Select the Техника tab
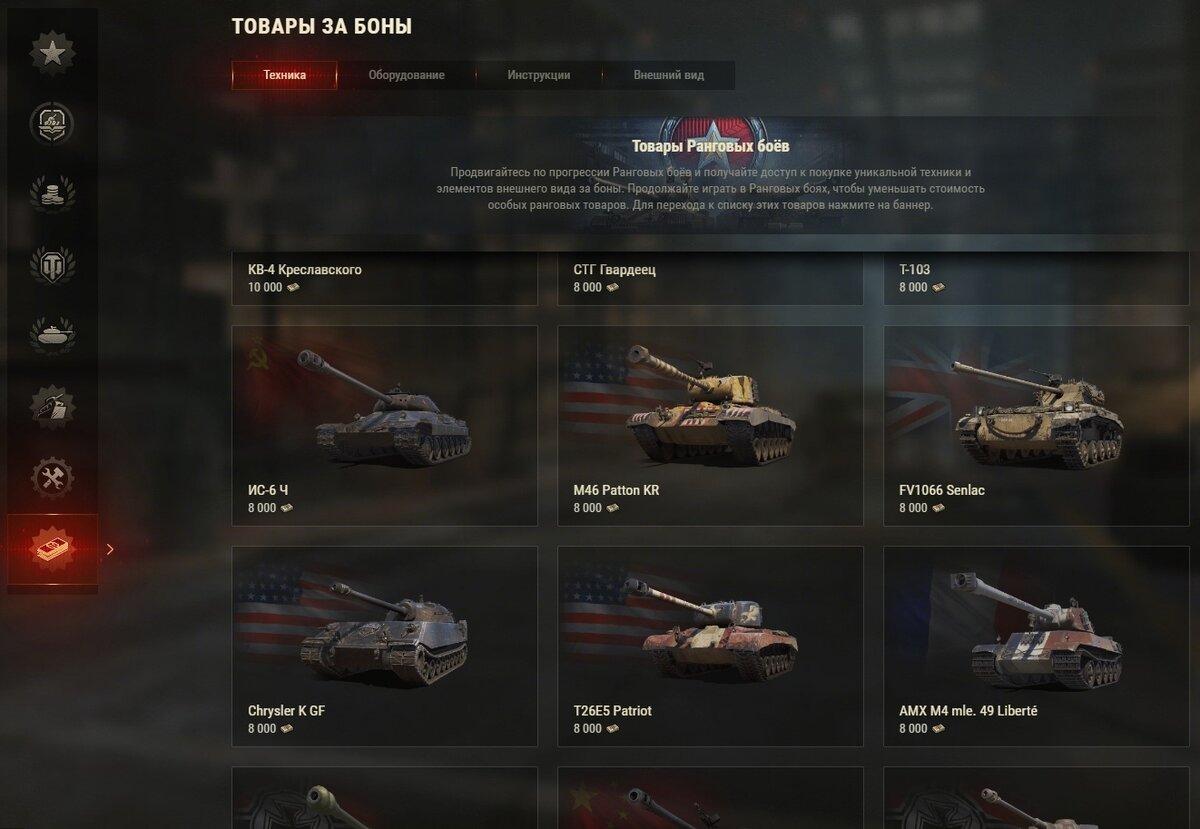The image size is (1200, 829). pos(285,75)
